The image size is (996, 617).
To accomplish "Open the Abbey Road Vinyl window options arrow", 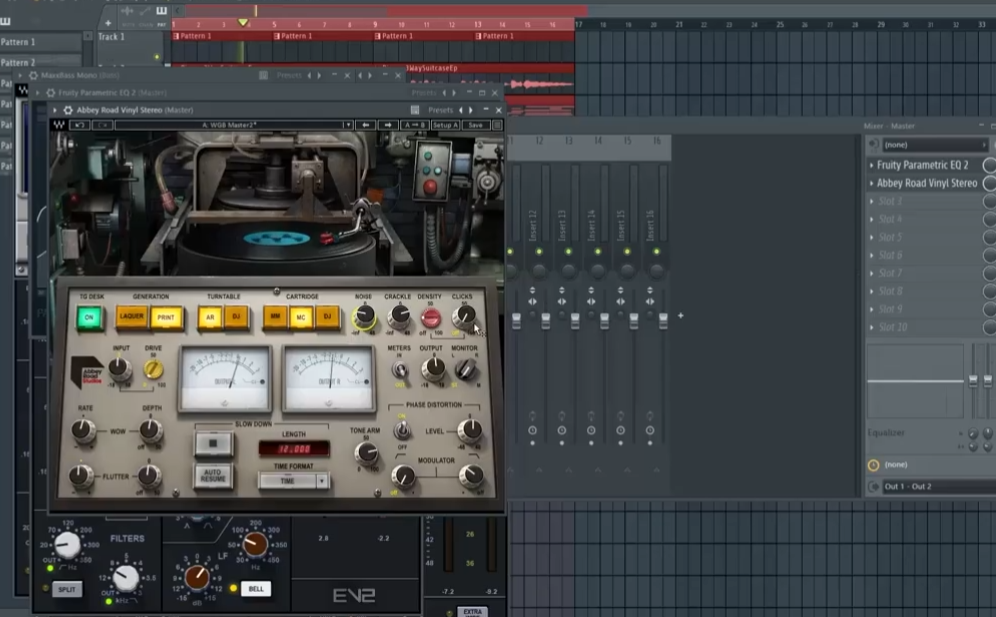I will click(x=55, y=110).
